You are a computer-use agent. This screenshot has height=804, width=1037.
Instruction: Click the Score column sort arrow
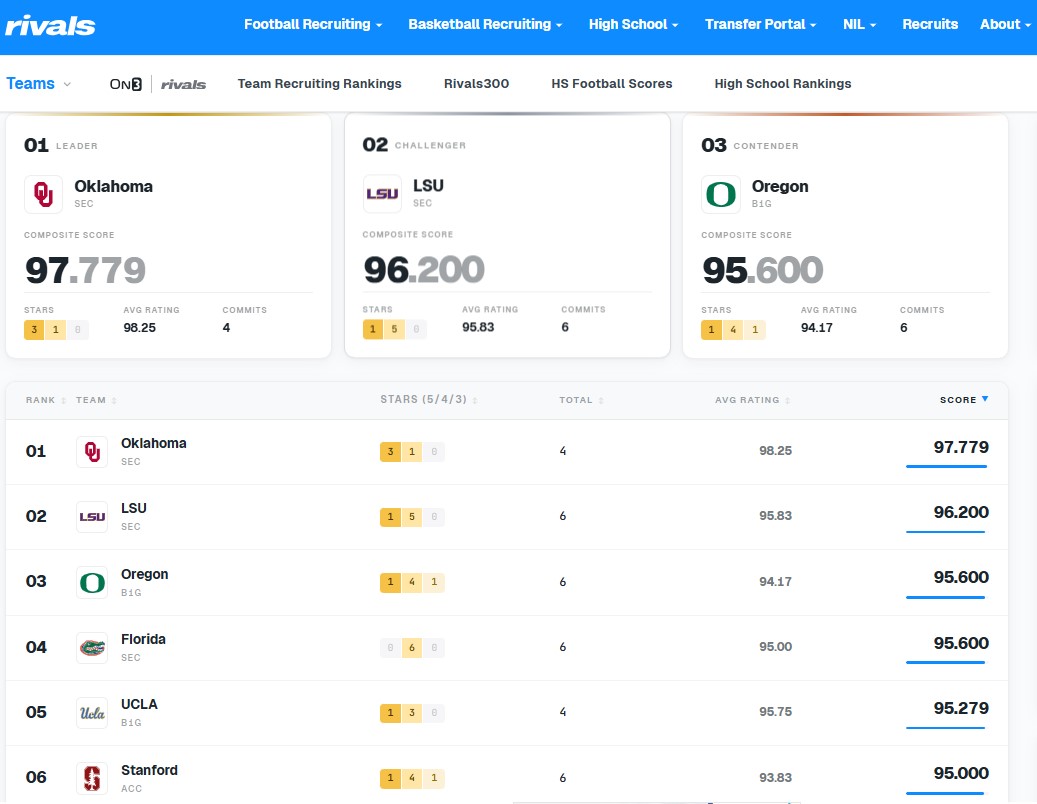985,399
